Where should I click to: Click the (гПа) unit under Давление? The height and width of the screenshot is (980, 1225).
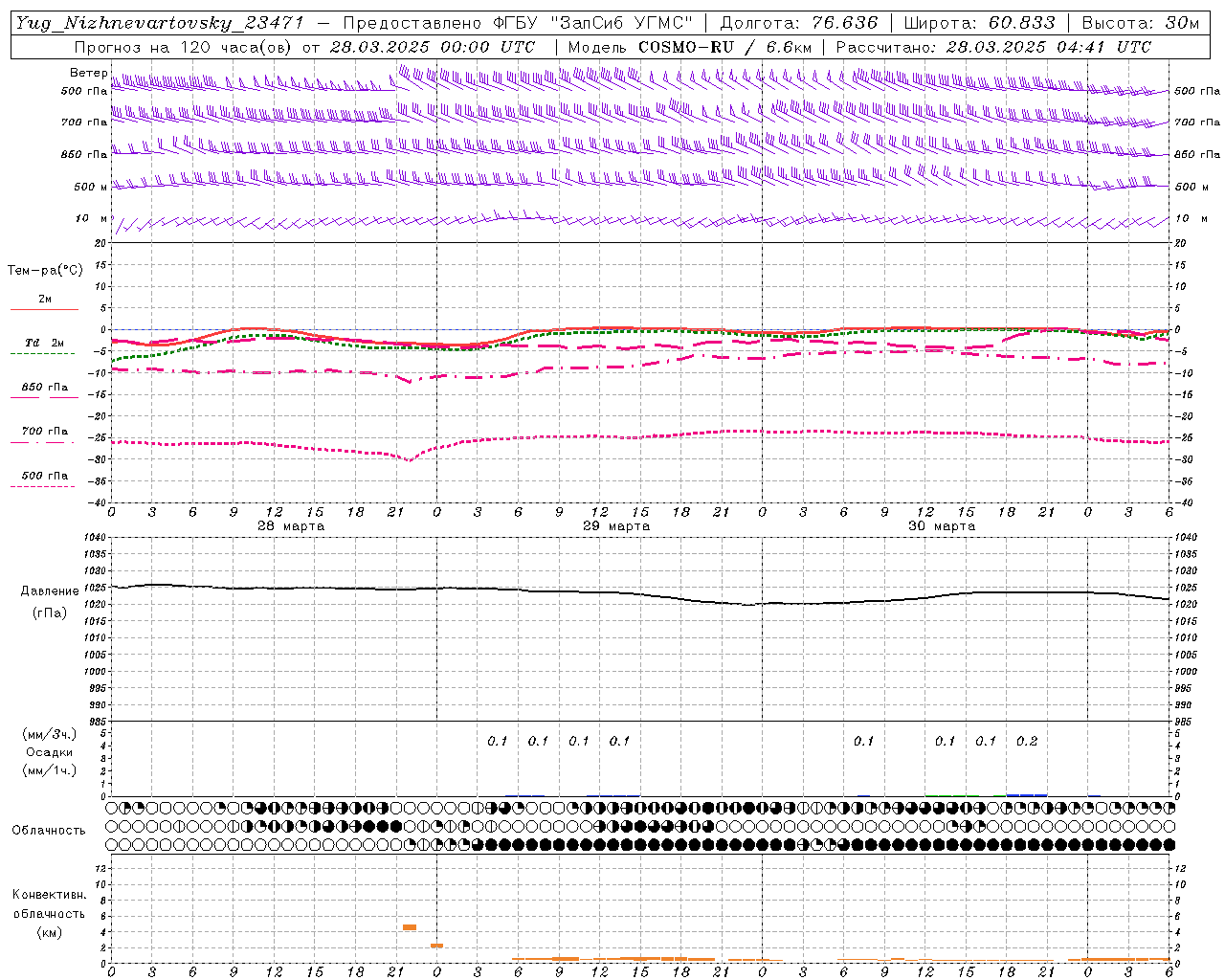tap(50, 612)
